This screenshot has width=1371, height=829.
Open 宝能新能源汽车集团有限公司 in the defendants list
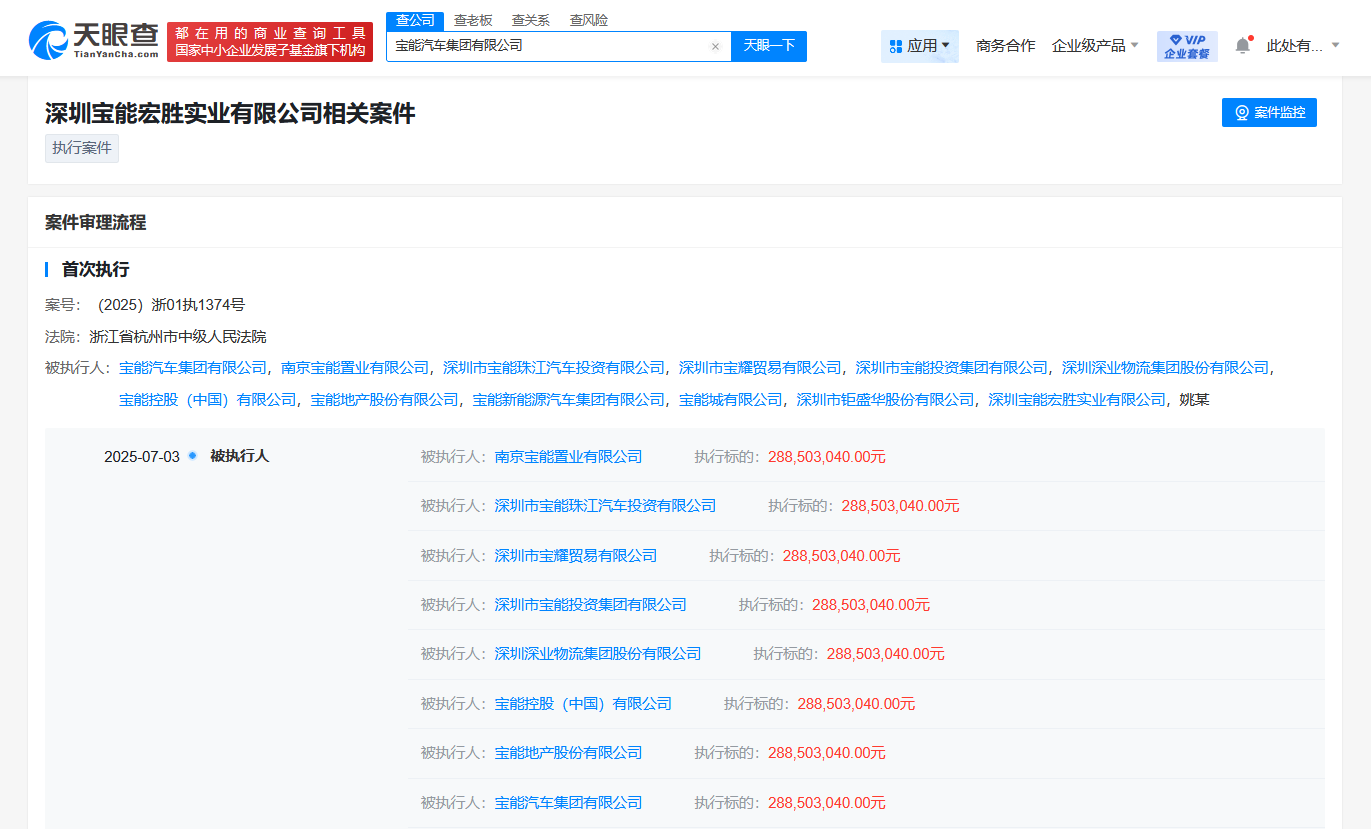click(x=568, y=400)
